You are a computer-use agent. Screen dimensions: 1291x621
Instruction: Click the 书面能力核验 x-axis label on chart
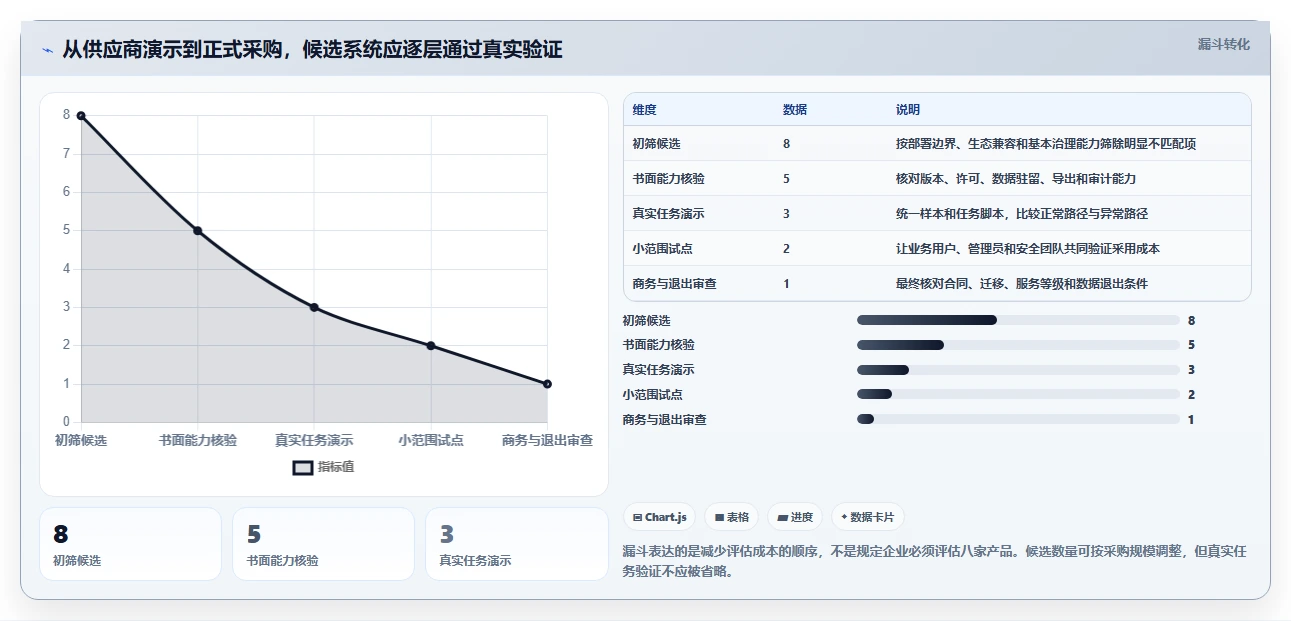(x=198, y=440)
